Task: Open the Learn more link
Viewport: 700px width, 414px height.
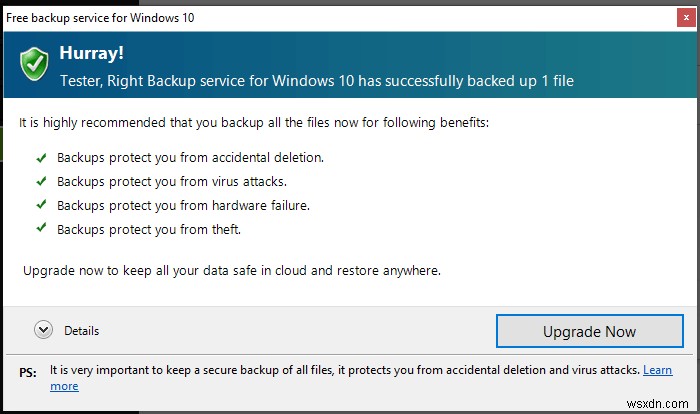Action: (656, 370)
